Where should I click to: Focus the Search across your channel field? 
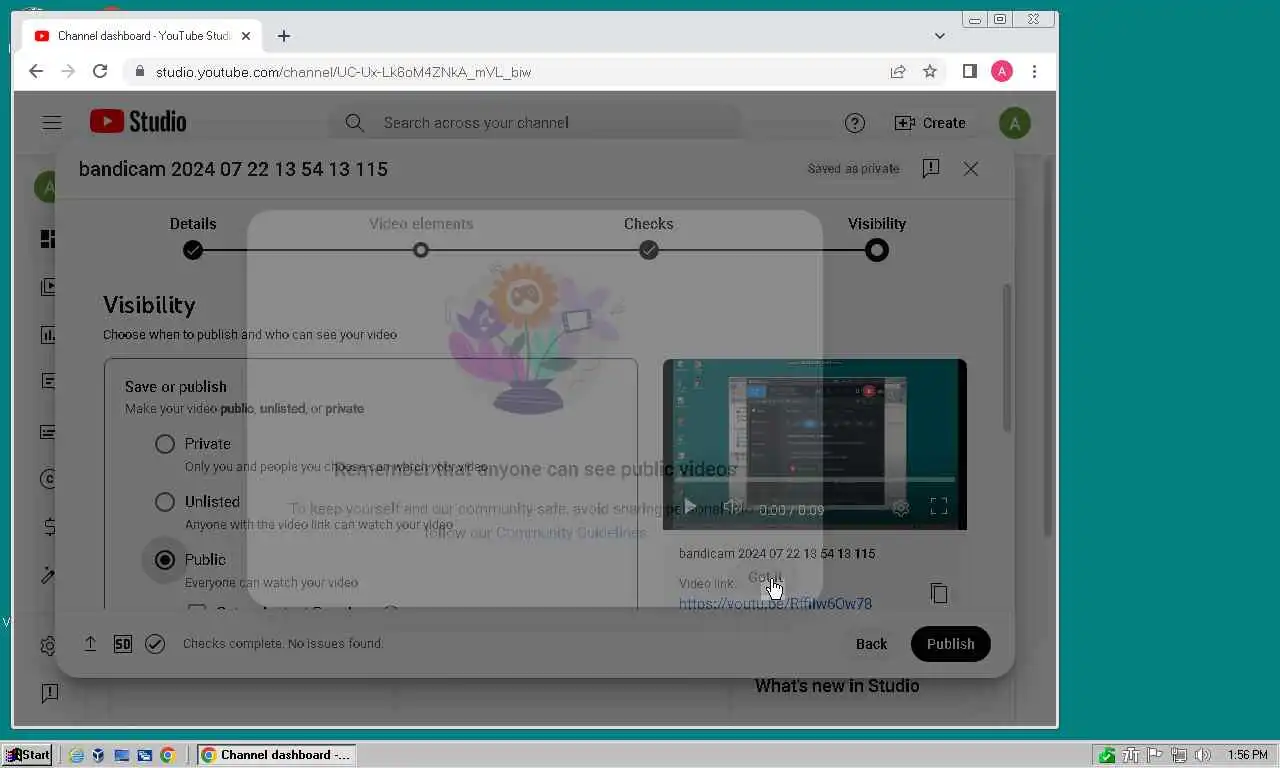537,123
